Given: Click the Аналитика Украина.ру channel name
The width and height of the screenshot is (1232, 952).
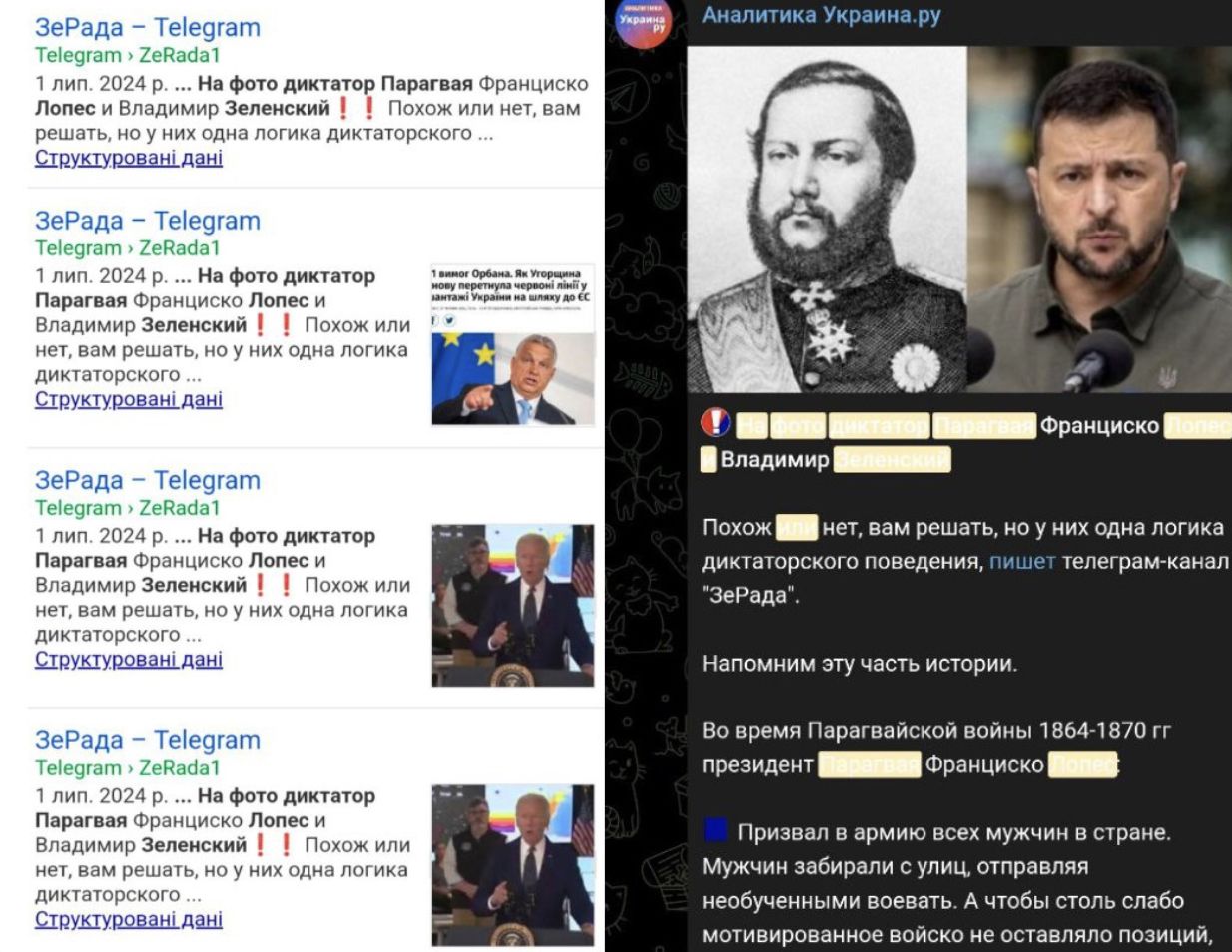Looking at the screenshot, I should click(x=822, y=15).
